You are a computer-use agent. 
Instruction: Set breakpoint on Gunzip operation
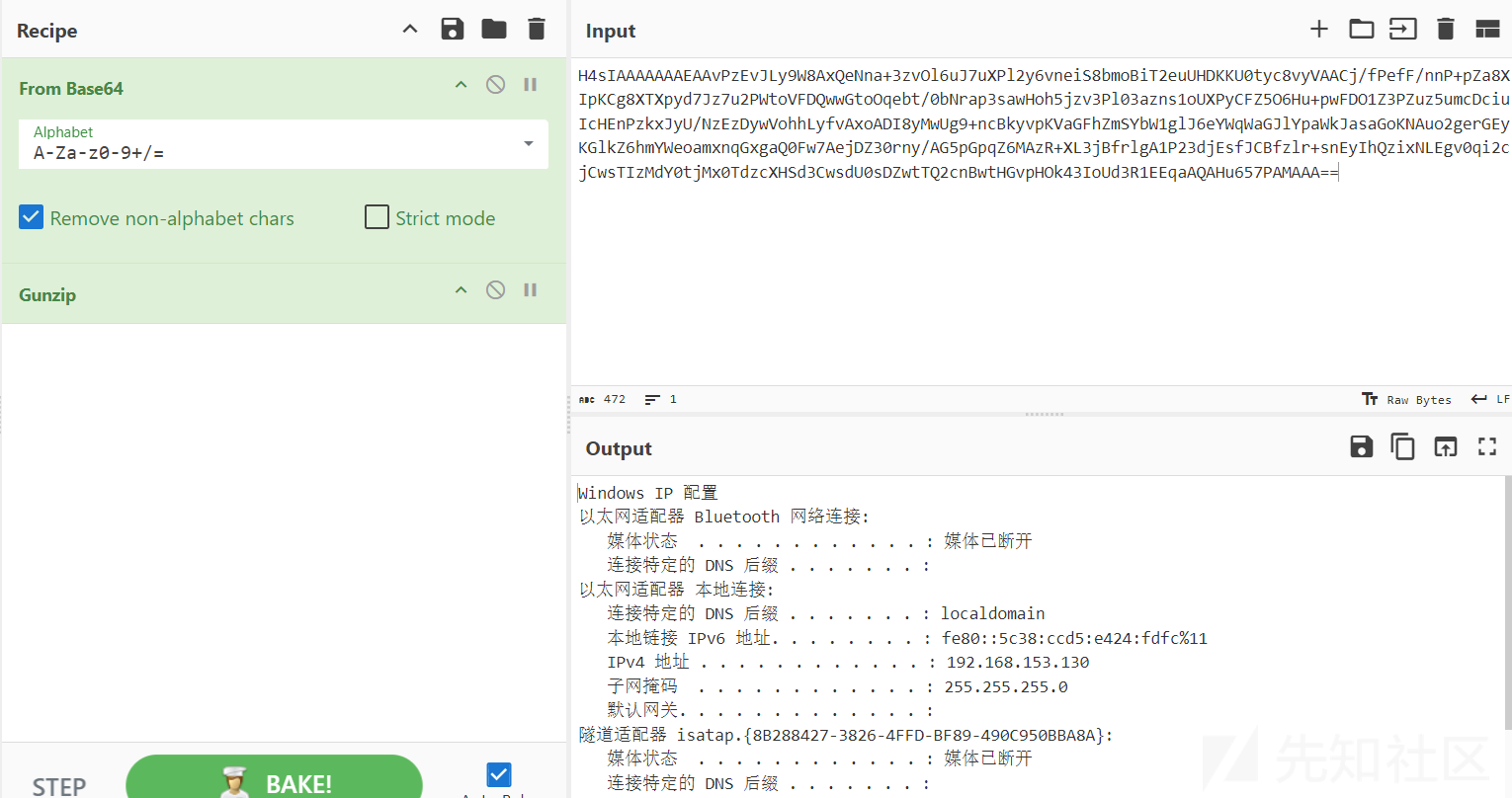[531, 290]
